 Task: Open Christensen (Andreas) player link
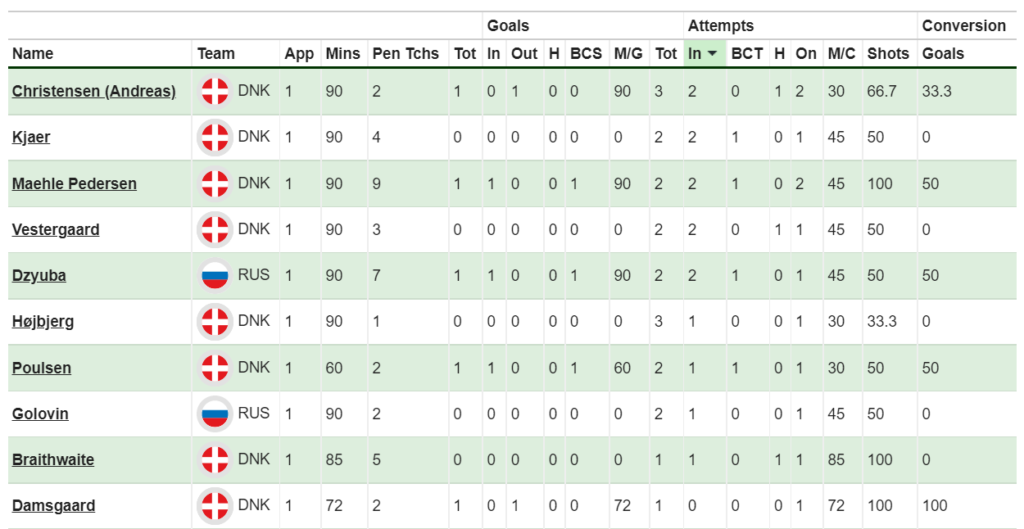tap(94, 92)
